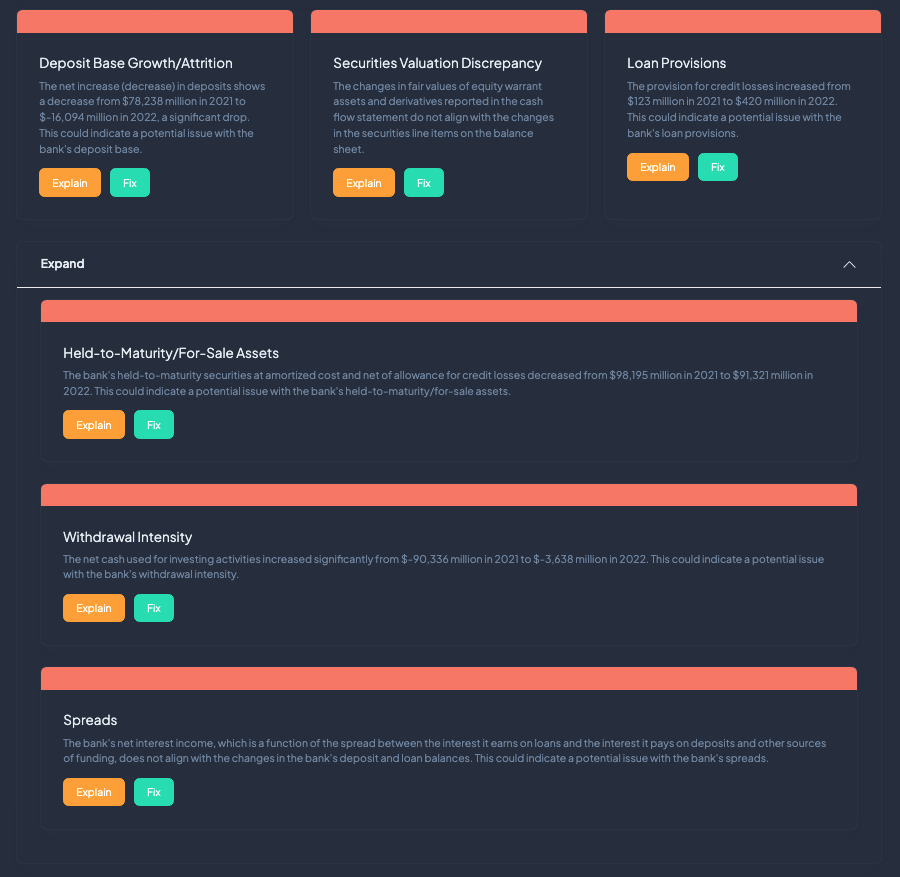Click the Held-to-Maturity/For-Sale Assets heading

[x=171, y=353]
